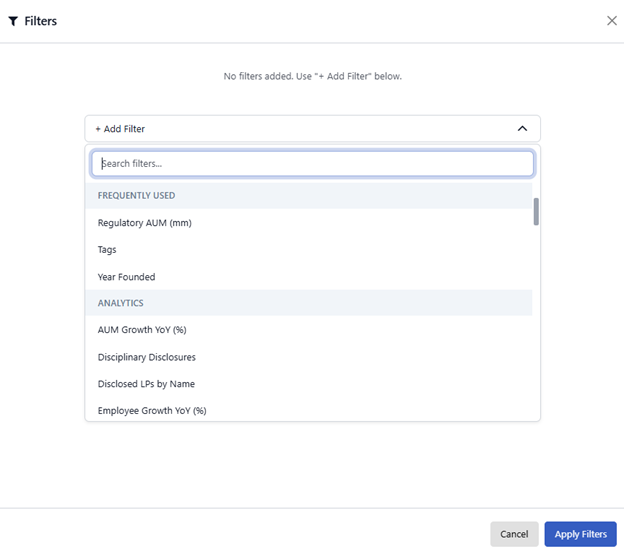Click the scrollbar track below the thumb
This screenshot has width=624, height=554.
(536, 320)
